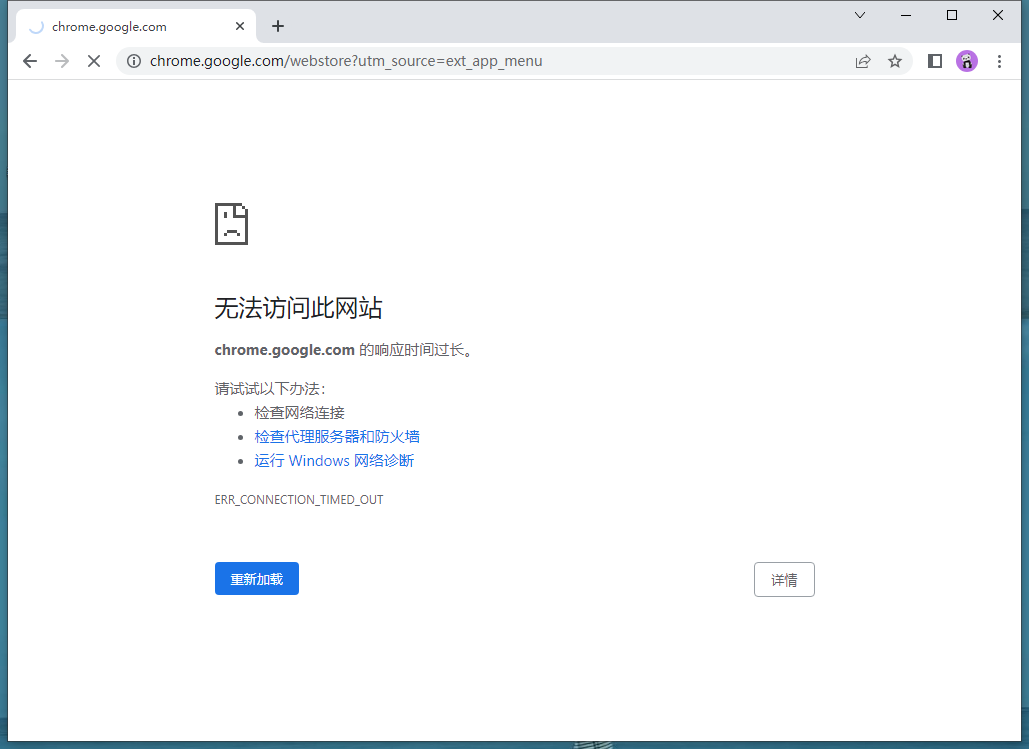Viewport: 1029px width, 749px height.
Task: Open 检查代理服务器和防火墙 link
Action: point(337,437)
